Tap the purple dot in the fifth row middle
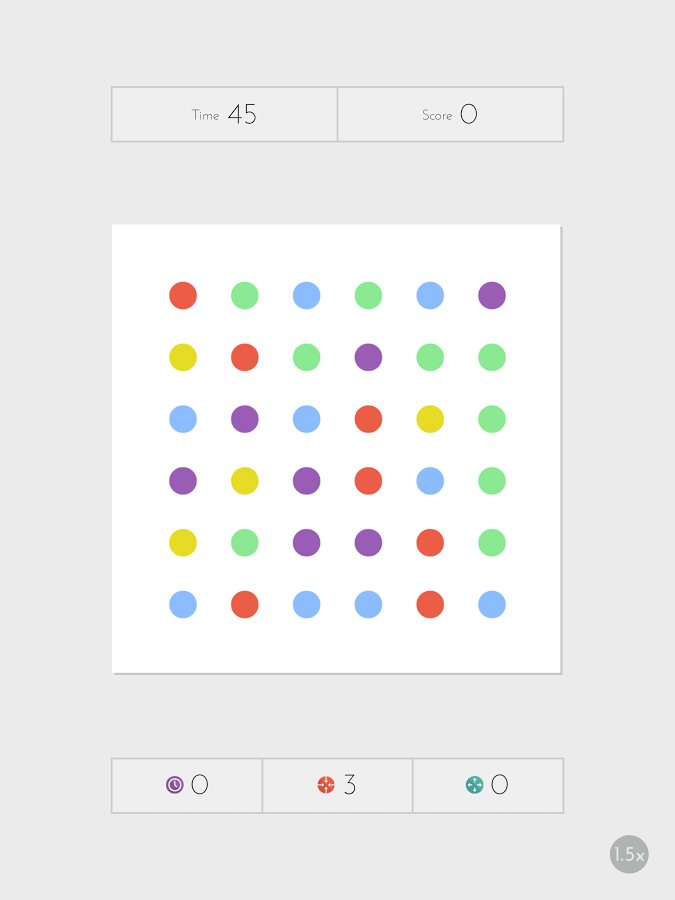Screen dimensions: 675x900 tap(307, 542)
